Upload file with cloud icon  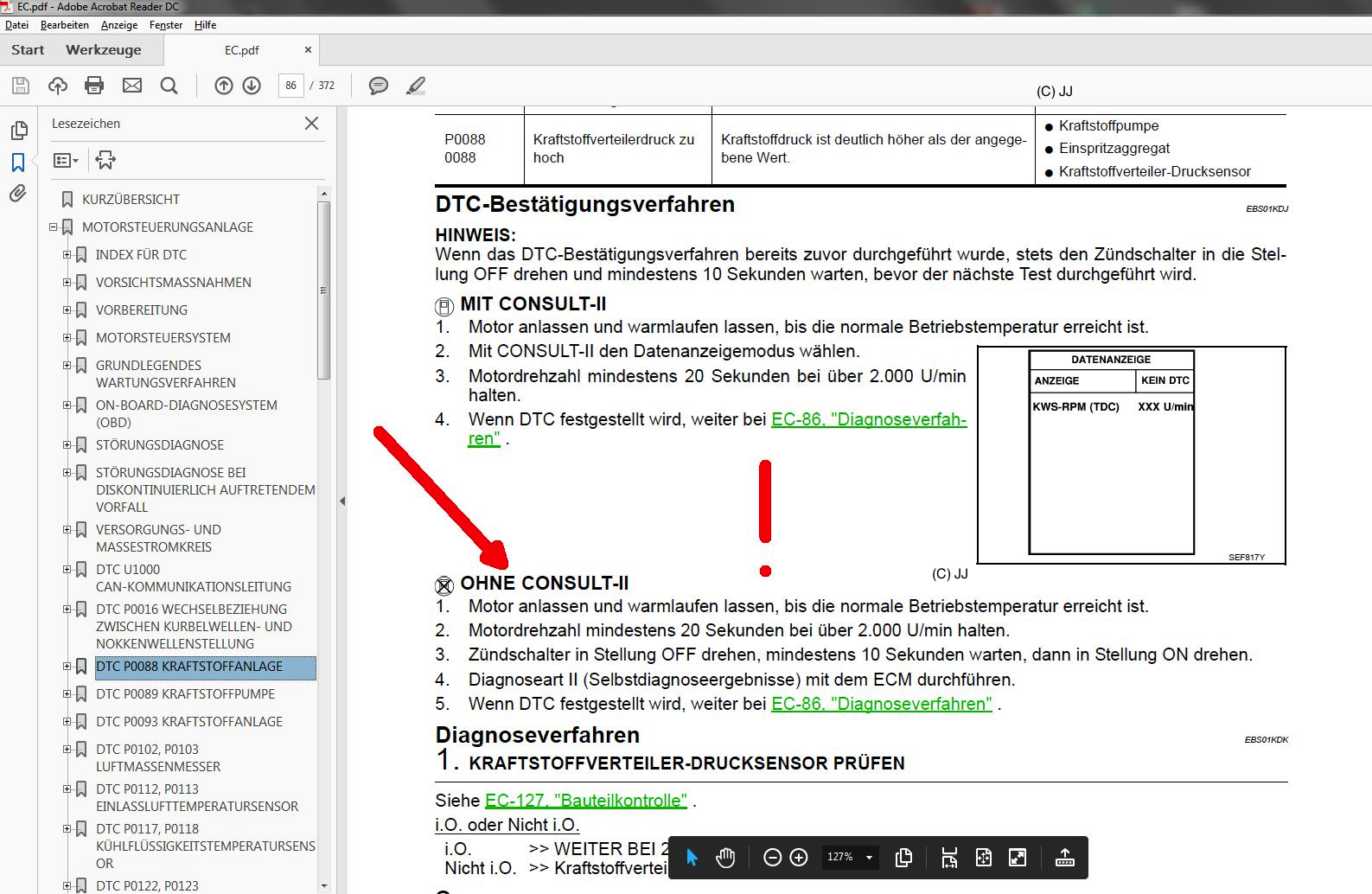(x=58, y=86)
